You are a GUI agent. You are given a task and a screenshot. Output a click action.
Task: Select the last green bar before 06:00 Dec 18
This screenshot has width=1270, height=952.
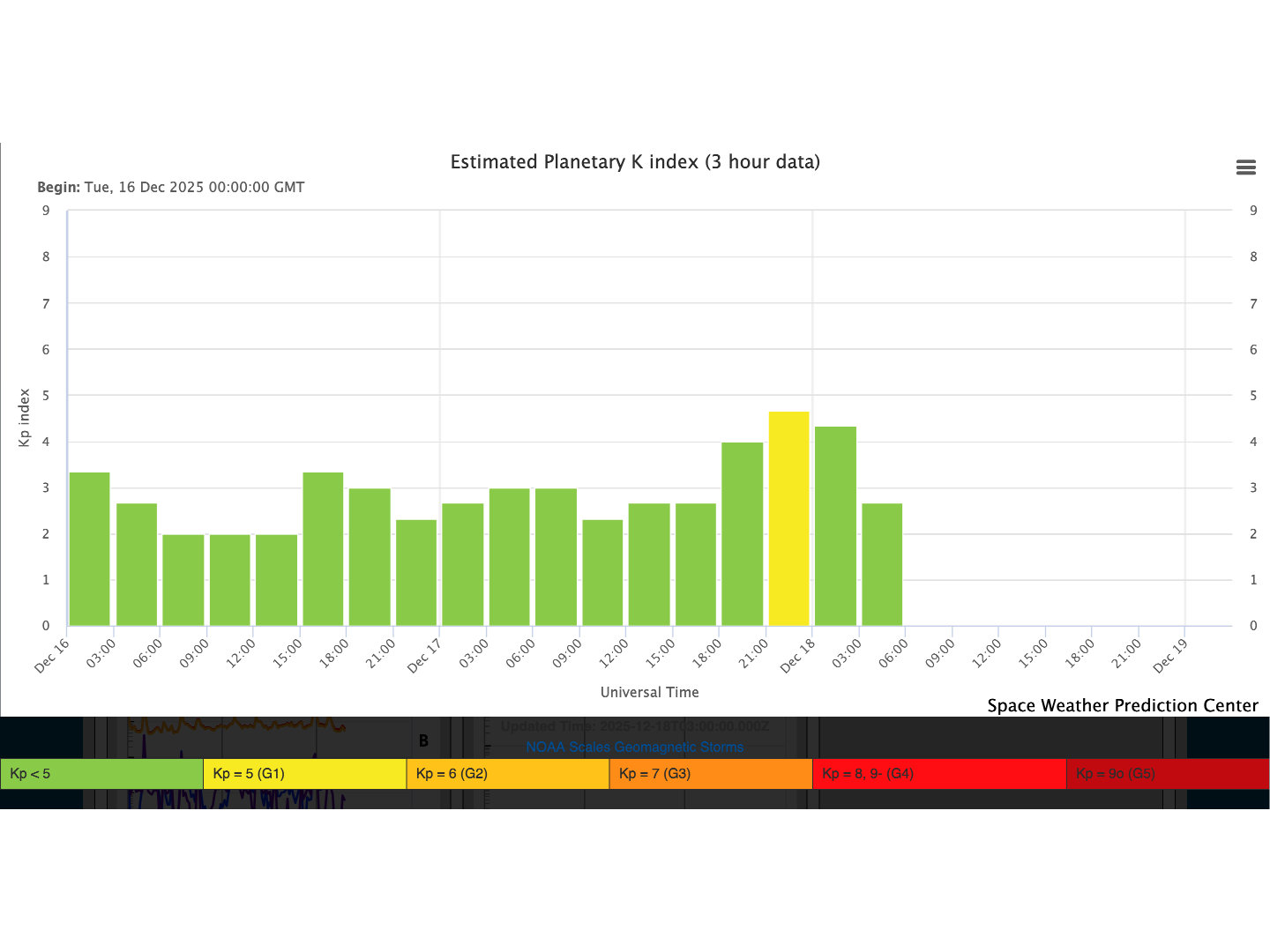click(x=882, y=564)
